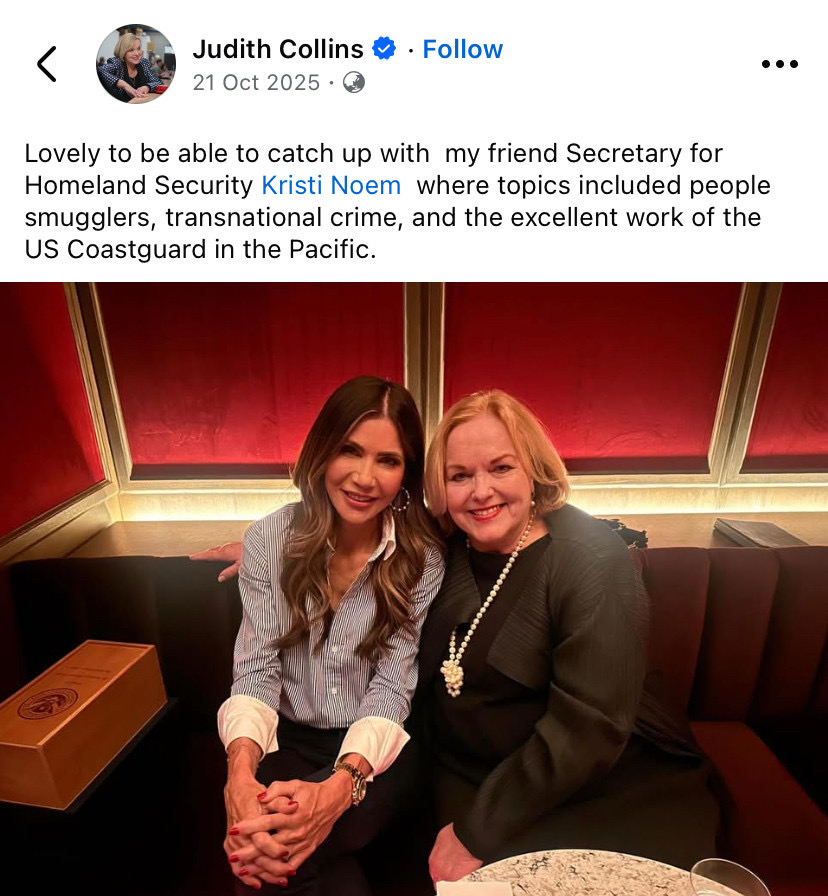
Task: Click the post caption text
Action: pos(397,201)
